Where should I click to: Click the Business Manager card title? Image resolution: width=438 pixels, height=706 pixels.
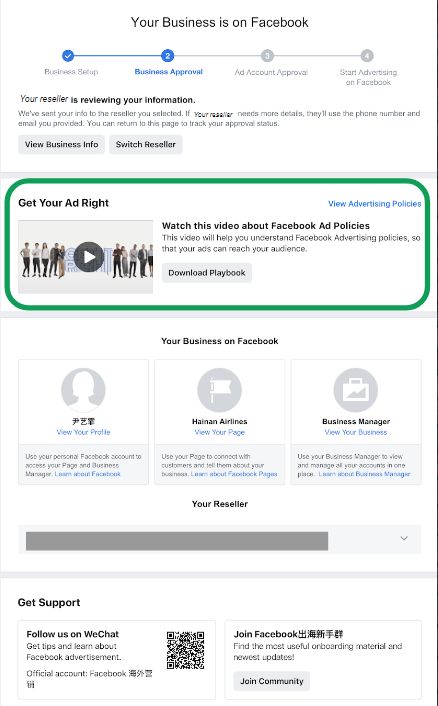click(356, 421)
